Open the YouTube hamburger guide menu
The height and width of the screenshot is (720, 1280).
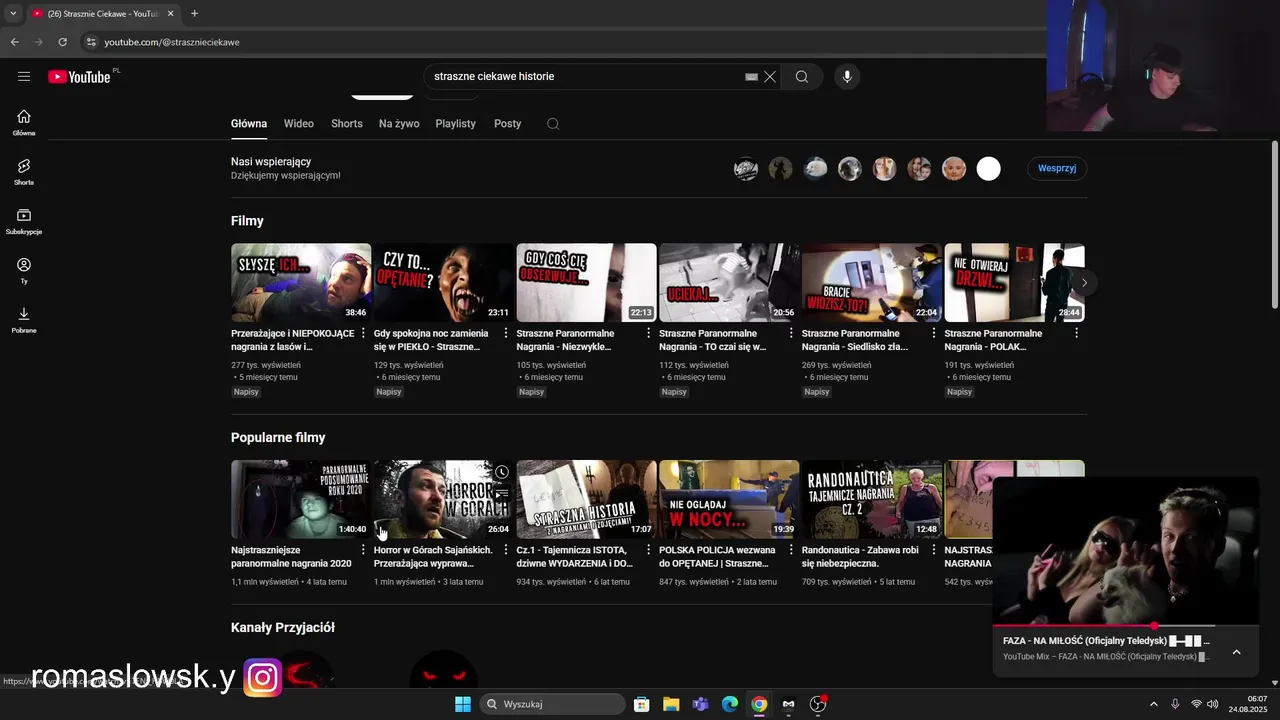pos(24,76)
